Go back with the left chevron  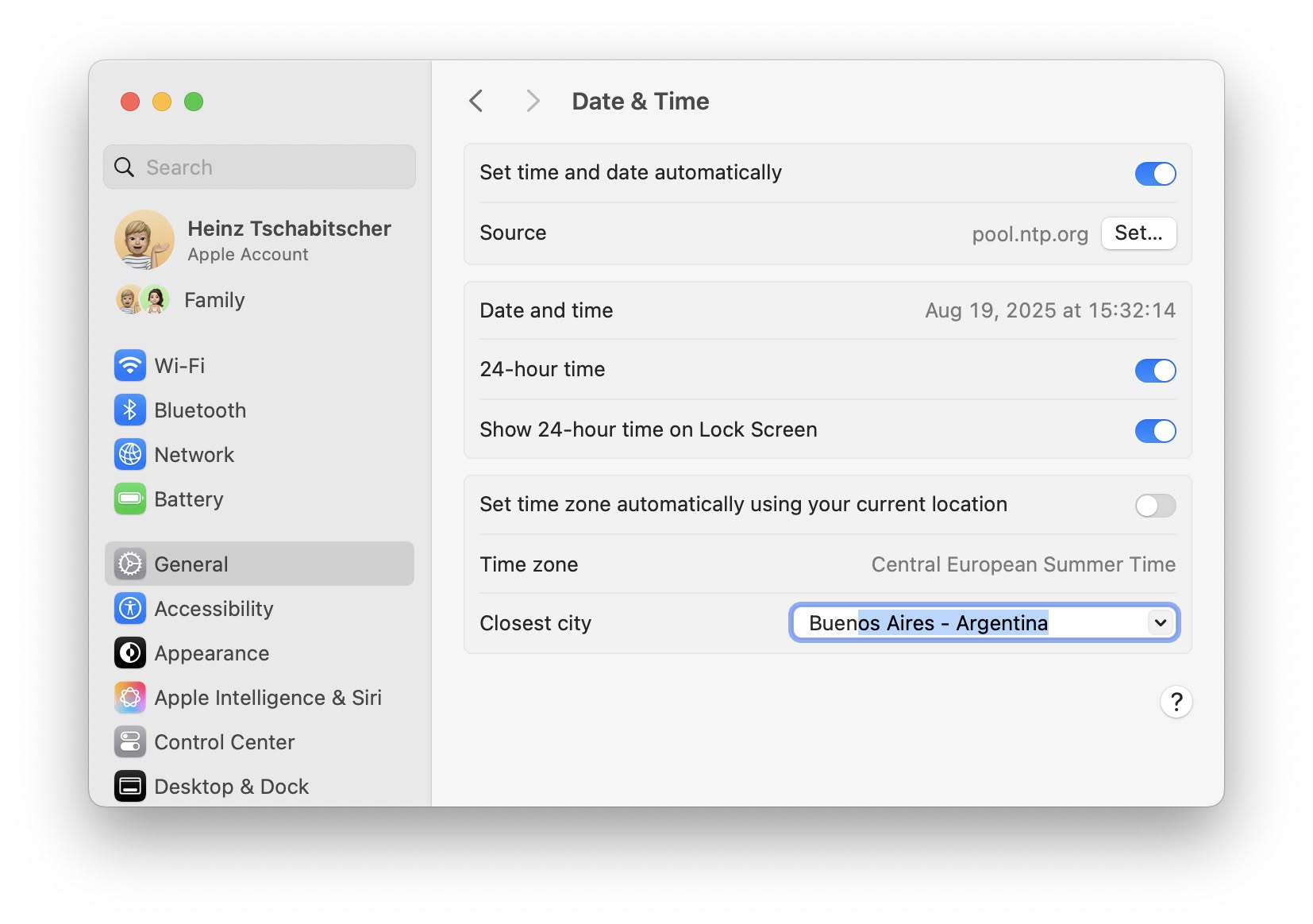476,101
